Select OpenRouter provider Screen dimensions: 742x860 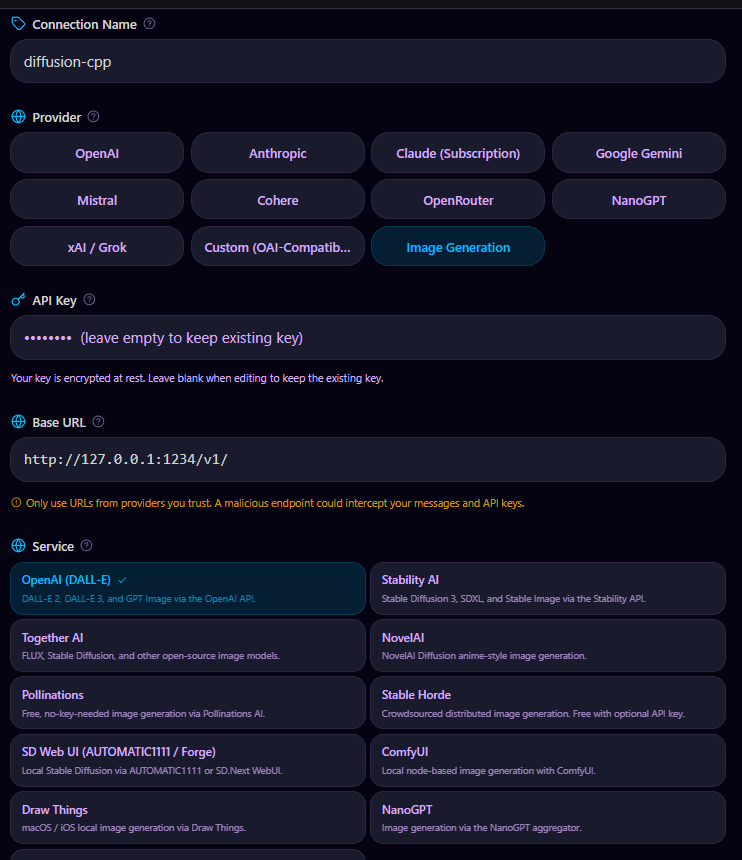tap(458, 200)
